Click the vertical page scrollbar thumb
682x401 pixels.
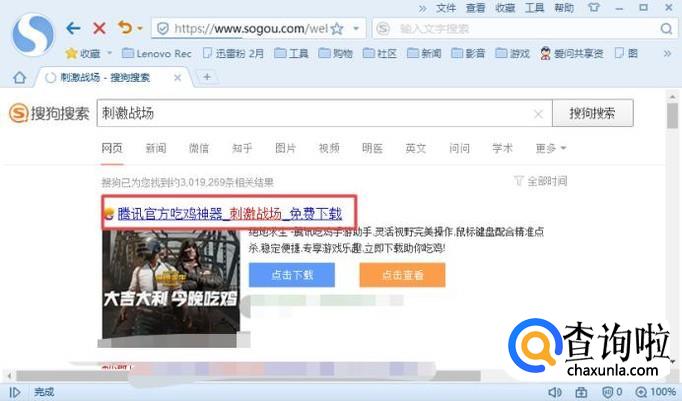672,116
